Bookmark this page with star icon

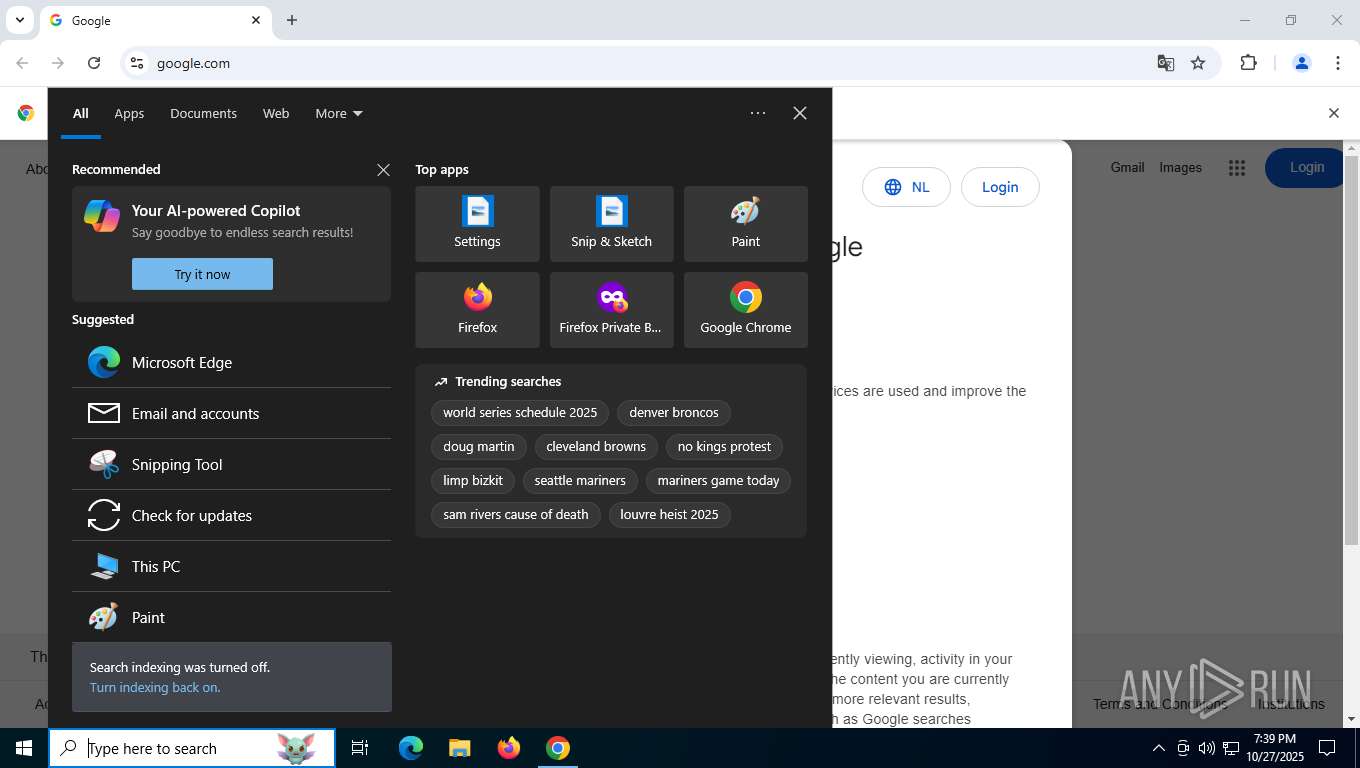(x=1198, y=63)
